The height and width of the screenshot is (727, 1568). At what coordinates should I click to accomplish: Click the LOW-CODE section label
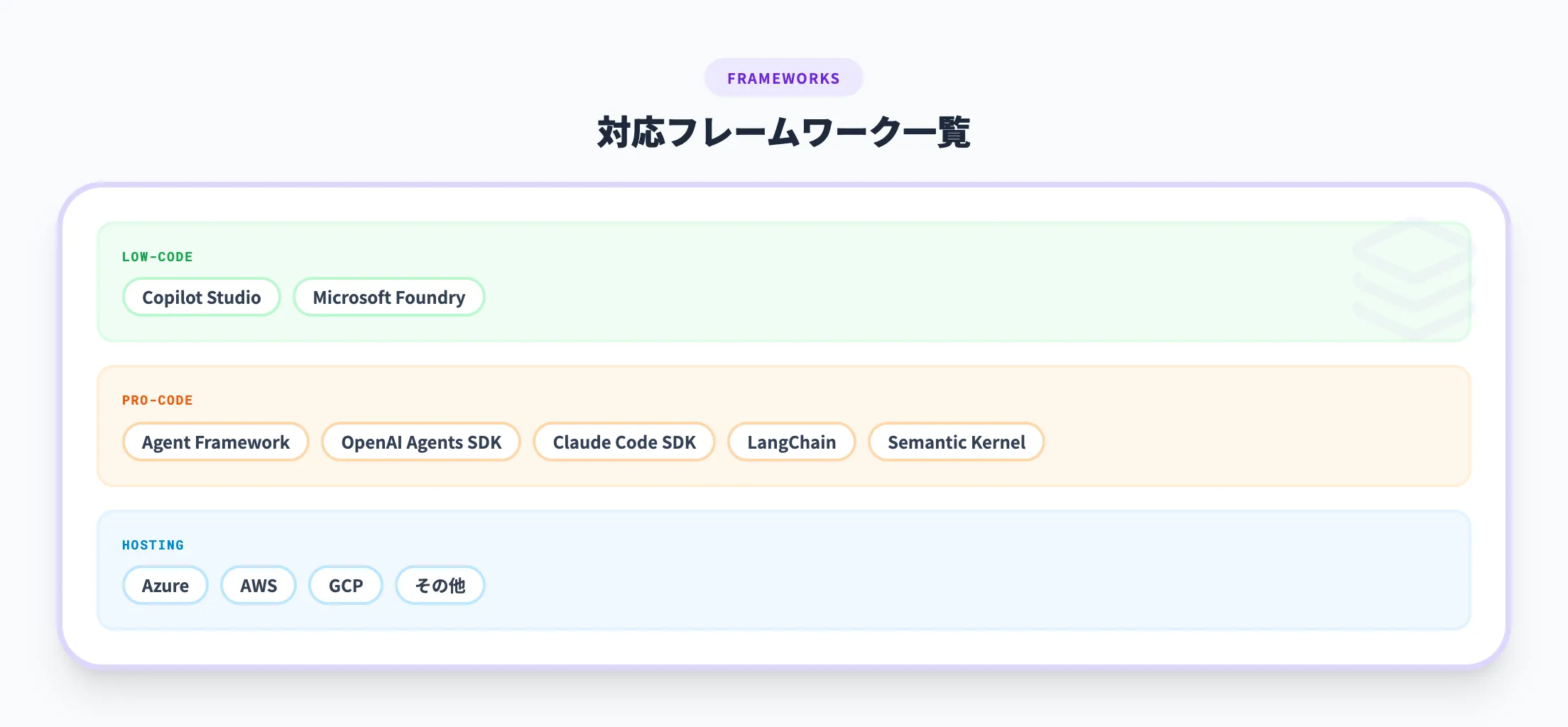pyautogui.click(x=157, y=257)
